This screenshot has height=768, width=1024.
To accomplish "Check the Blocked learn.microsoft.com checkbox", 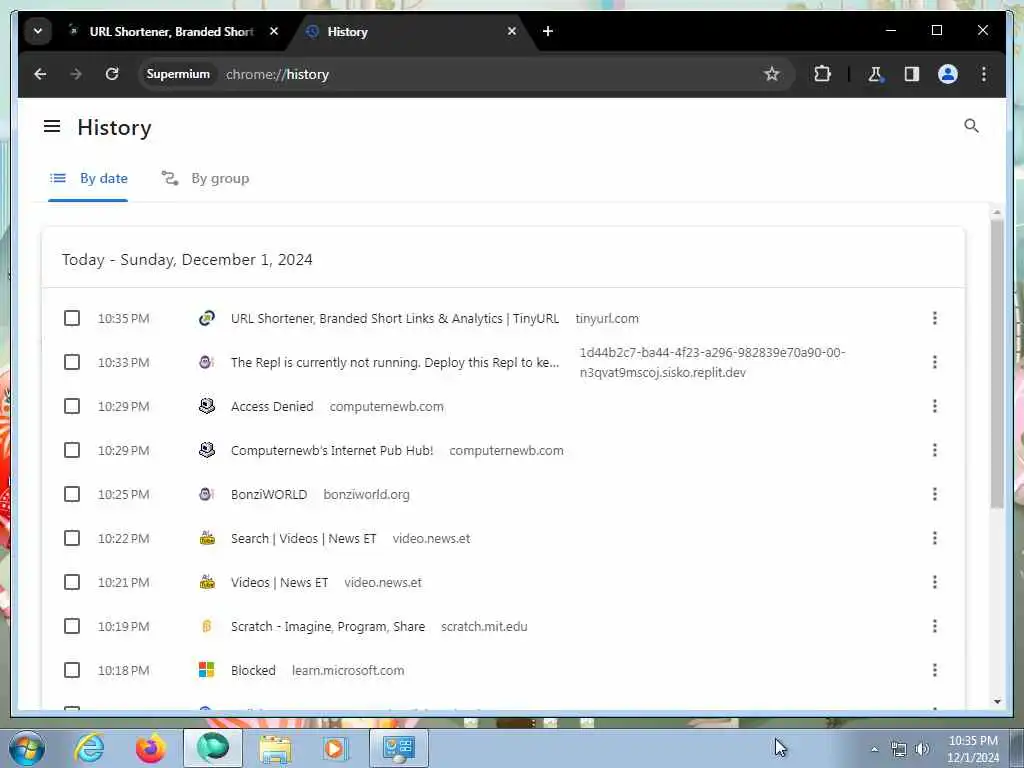I will pos(72,670).
